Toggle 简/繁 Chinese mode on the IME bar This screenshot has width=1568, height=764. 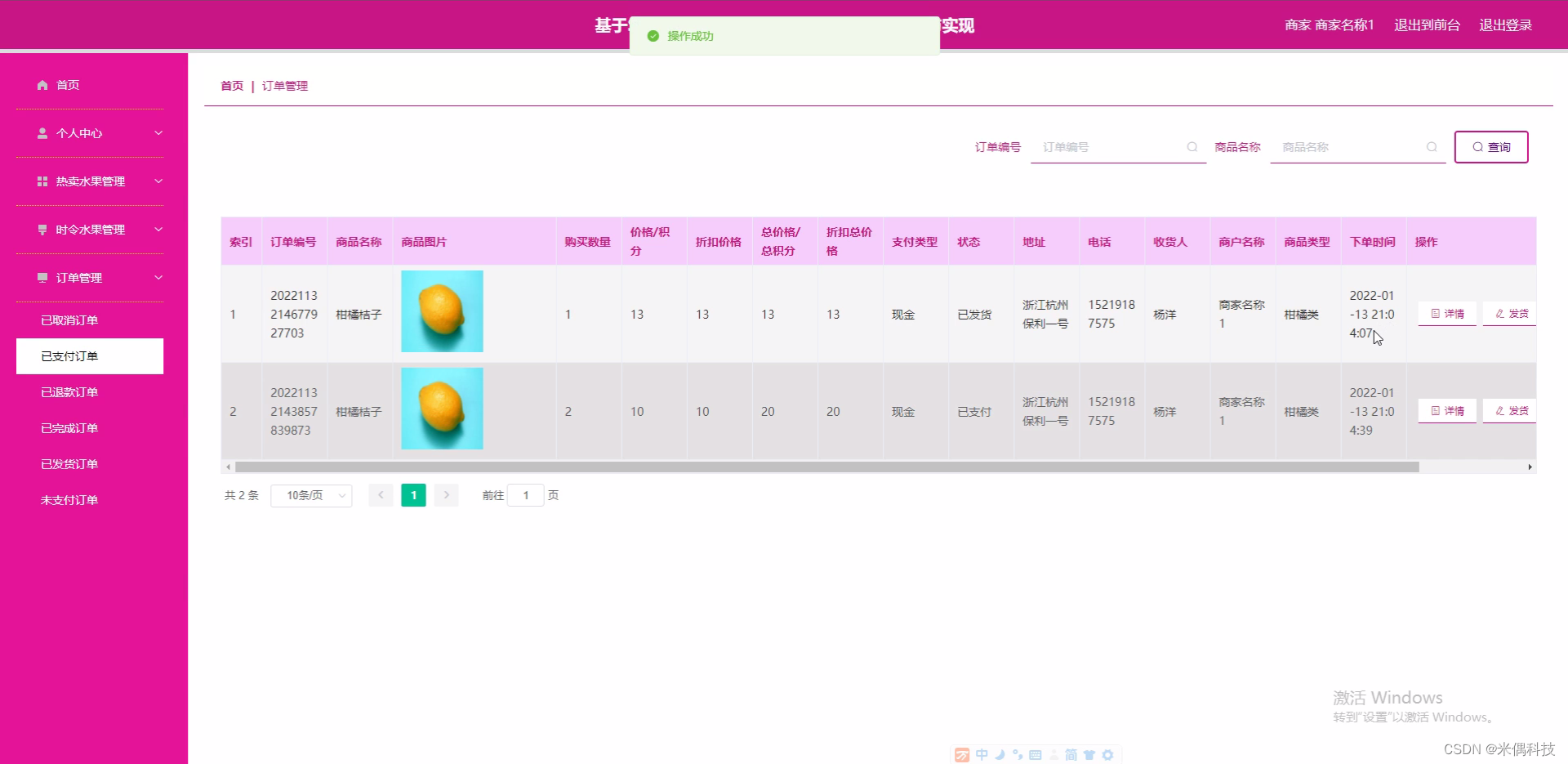coord(1071,754)
